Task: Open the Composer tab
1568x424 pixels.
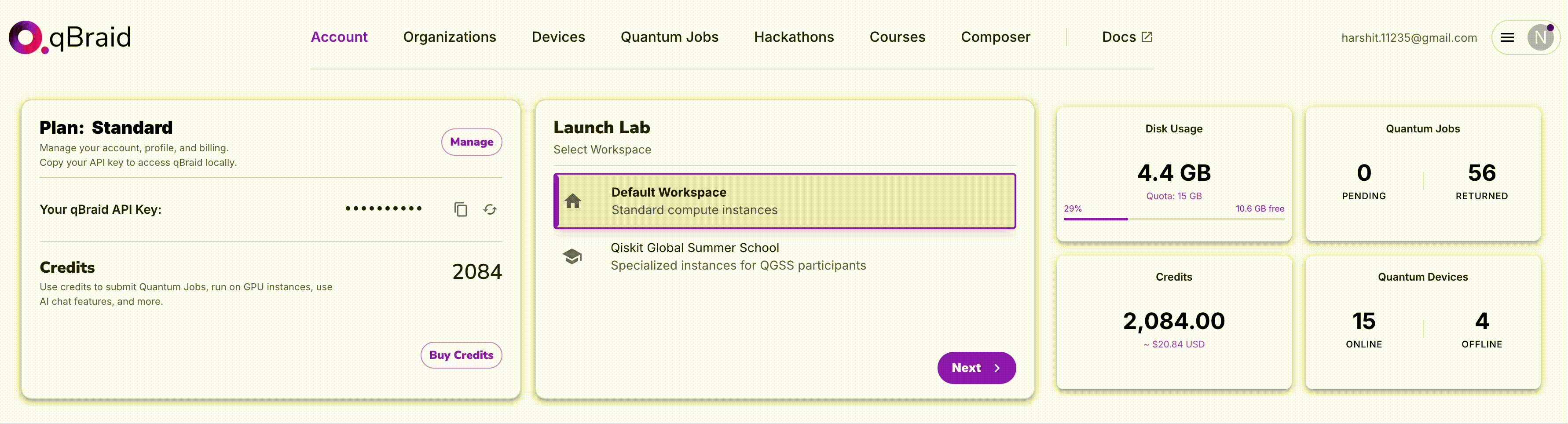Action: point(995,37)
